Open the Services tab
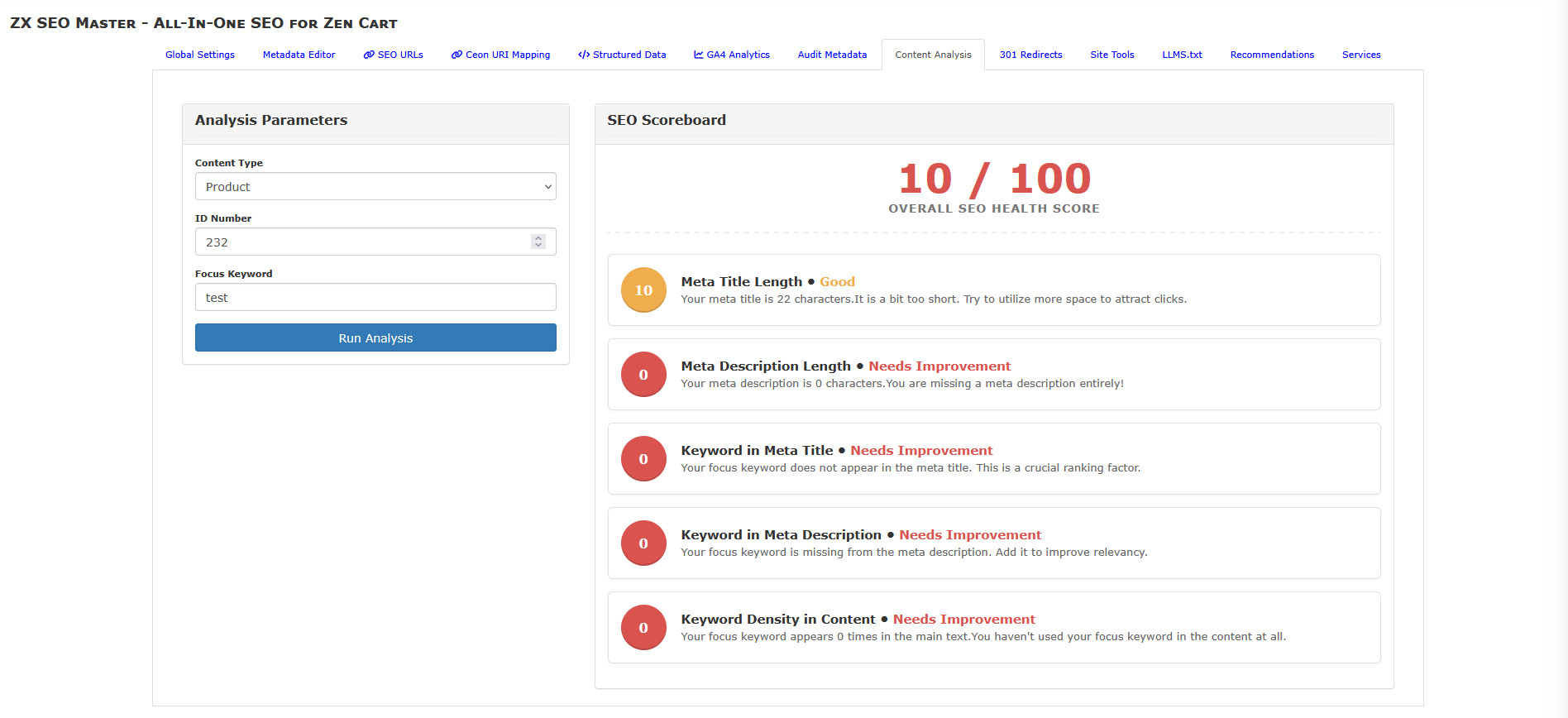This screenshot has width=1568, height=718. coord(1361,55)
